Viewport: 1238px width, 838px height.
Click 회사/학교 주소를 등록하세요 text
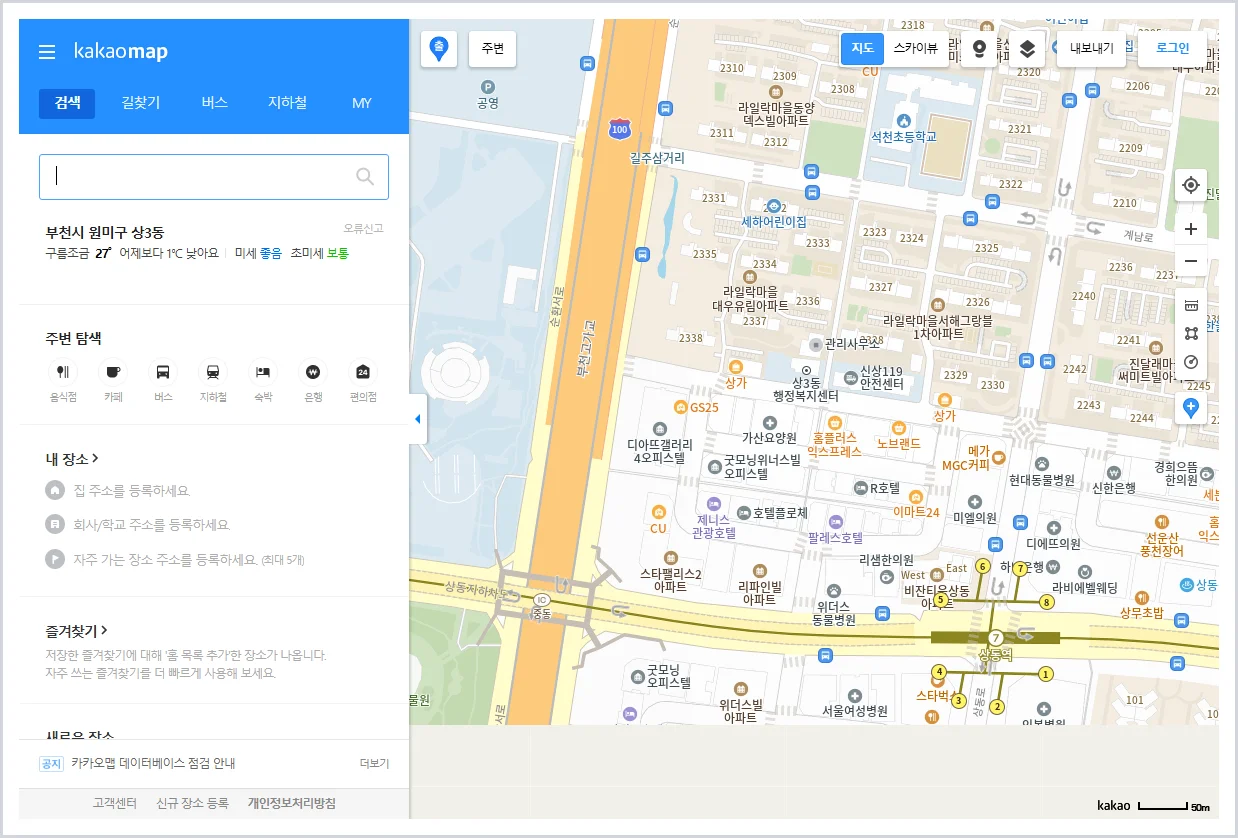pyautogui.click(x=151, y=525)
